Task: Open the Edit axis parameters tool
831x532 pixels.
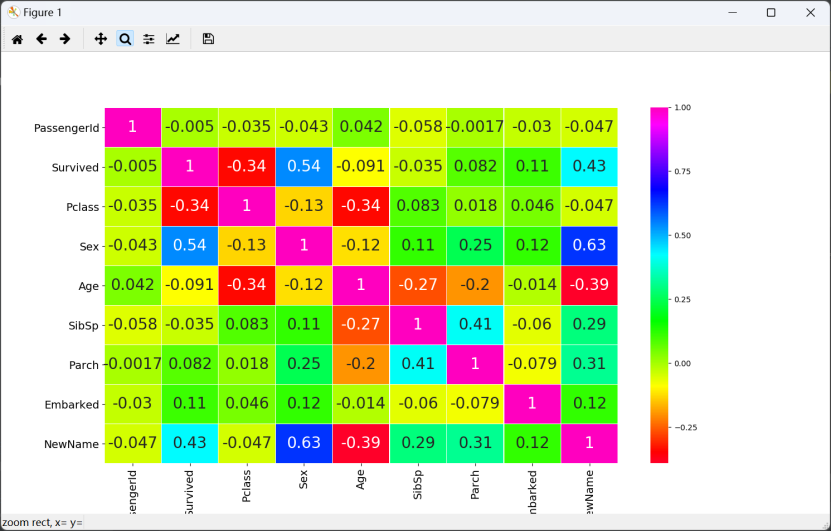Action: click(x=173, y=39)
